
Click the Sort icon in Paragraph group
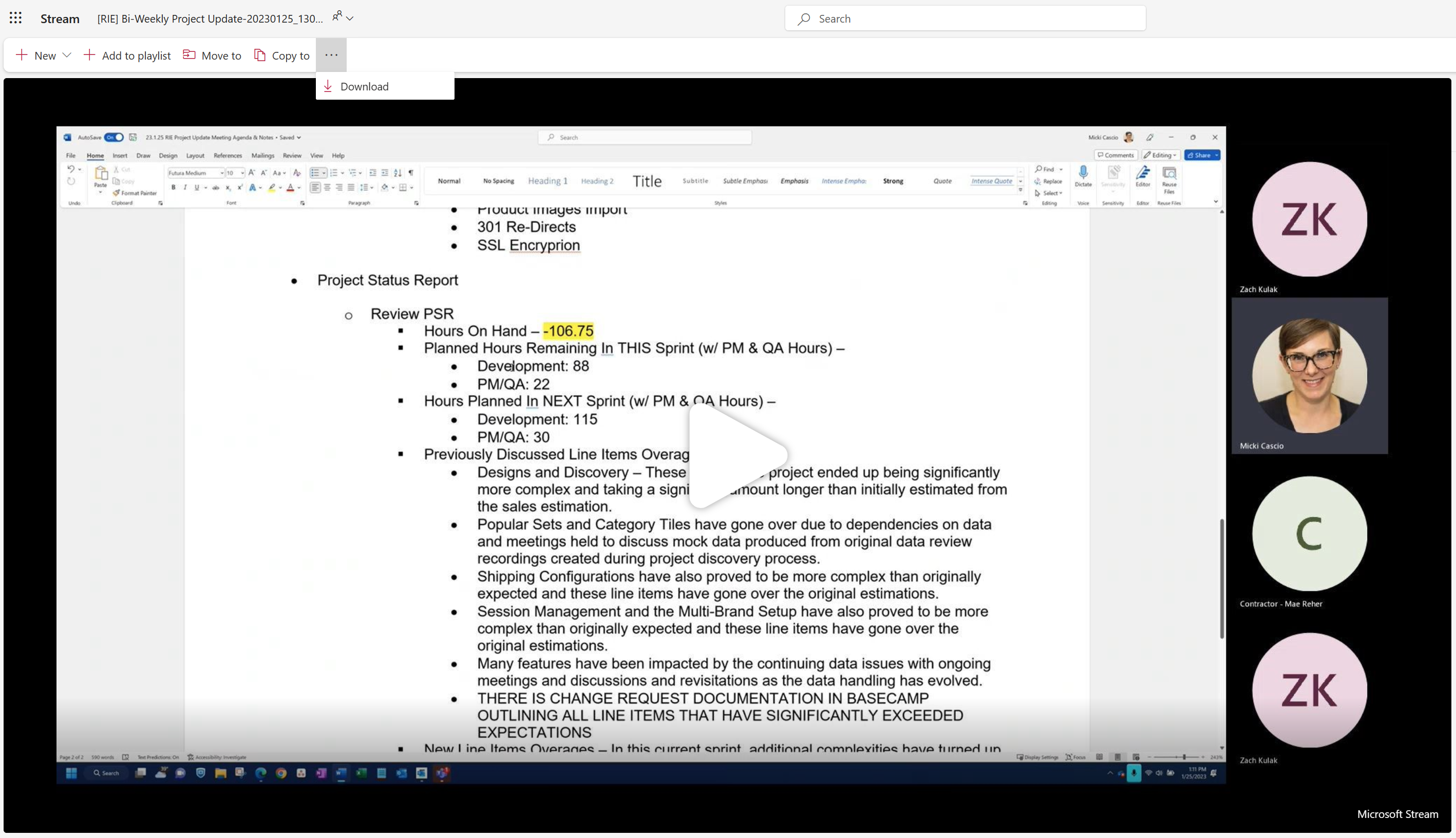(398, 173)
